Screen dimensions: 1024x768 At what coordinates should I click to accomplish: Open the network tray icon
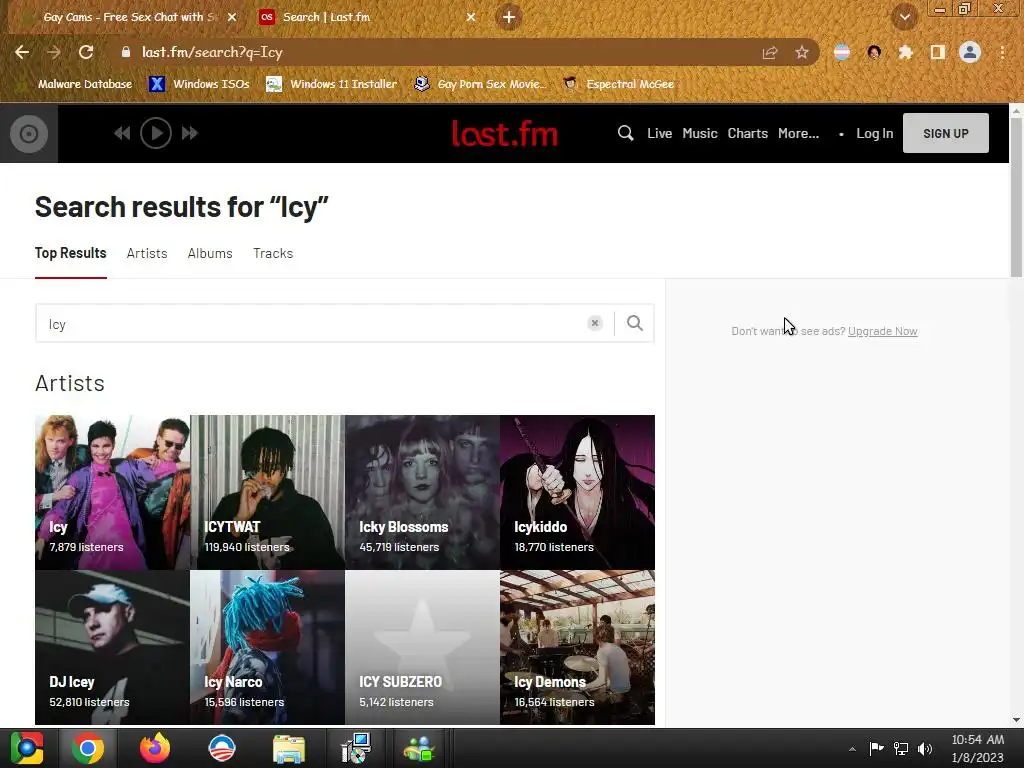click(901, 748)
